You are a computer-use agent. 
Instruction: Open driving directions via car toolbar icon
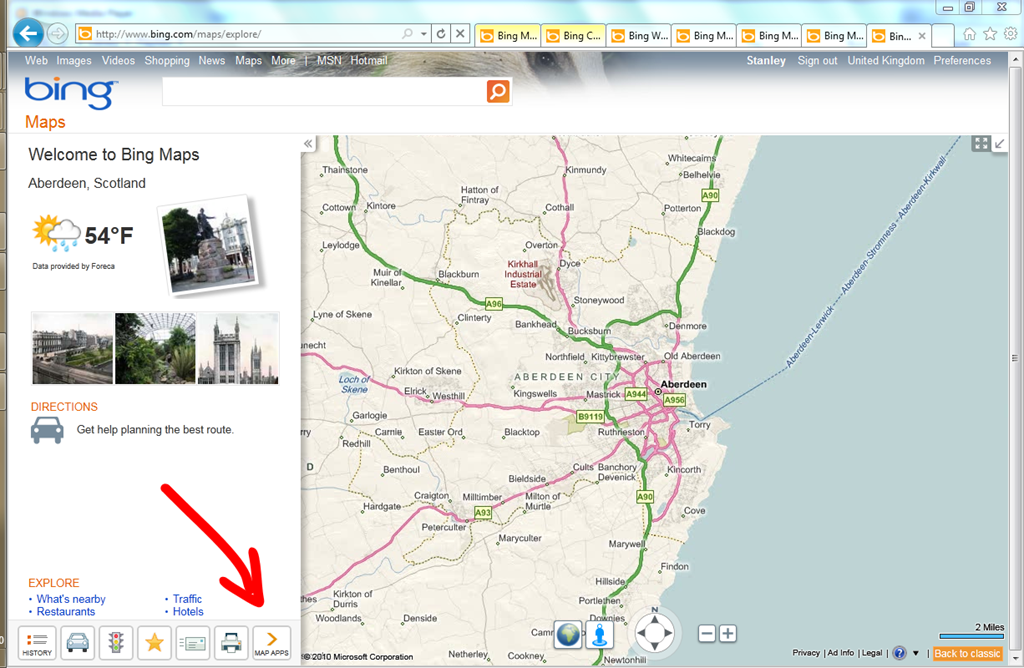[x=77, y=642]
